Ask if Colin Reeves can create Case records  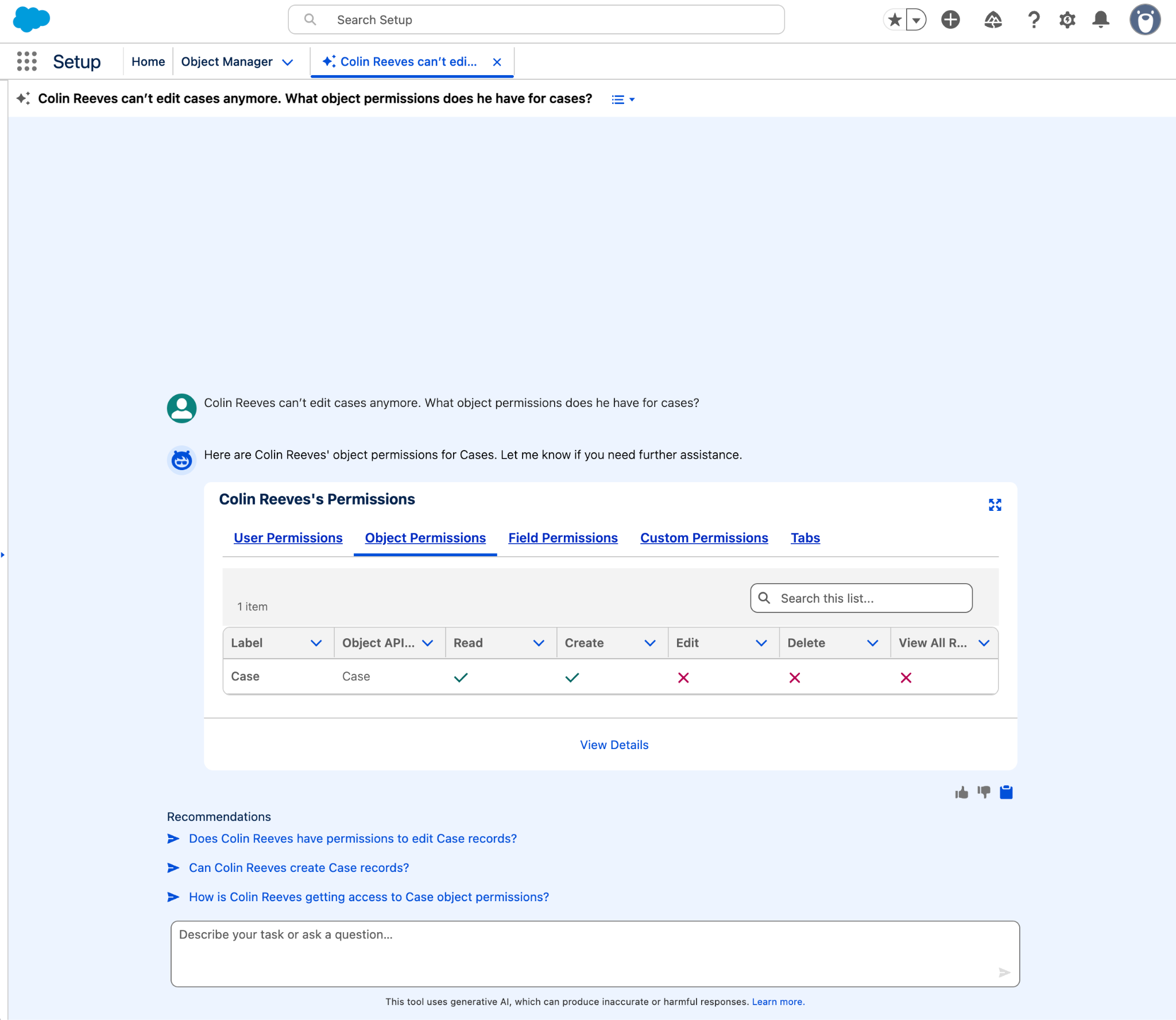pyautogui.click(x=299, y=868)
